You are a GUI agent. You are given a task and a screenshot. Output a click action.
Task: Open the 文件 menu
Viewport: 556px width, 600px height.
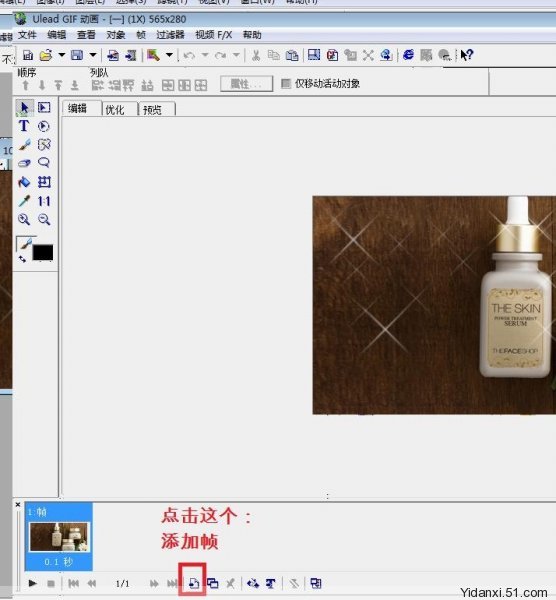point(27,35)
